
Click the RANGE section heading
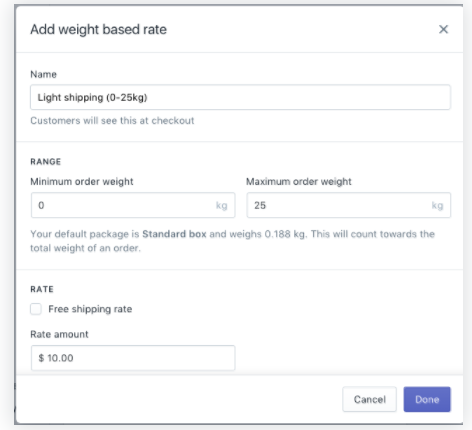[x=46, y=162]
